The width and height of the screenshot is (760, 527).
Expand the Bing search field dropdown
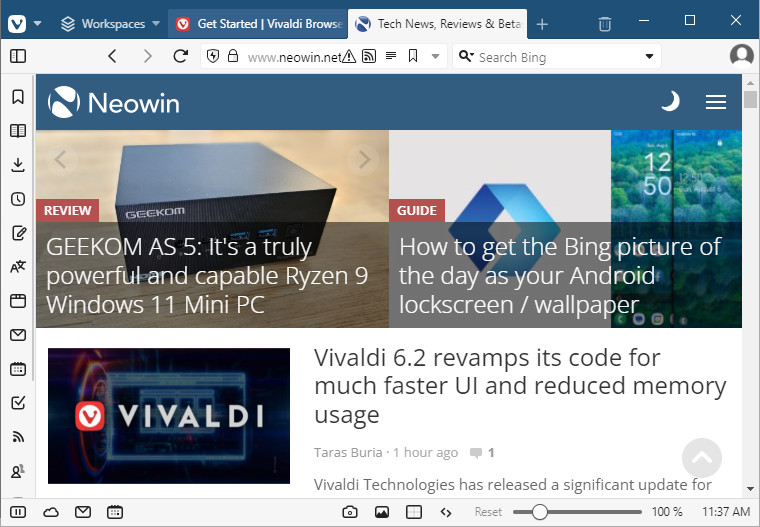tap(649, 57)
